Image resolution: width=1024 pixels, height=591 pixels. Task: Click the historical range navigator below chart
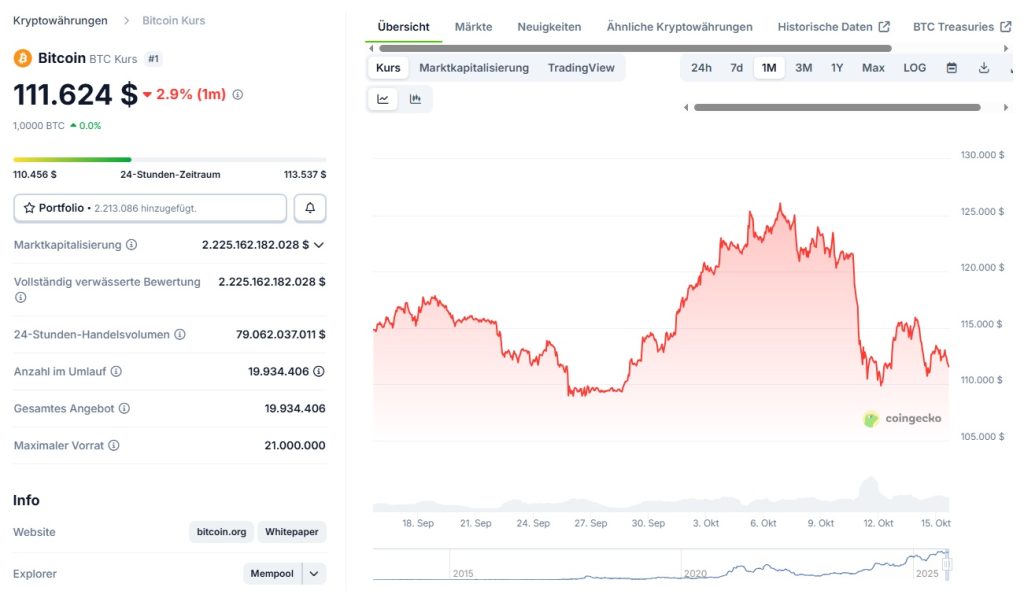[660, 565]
